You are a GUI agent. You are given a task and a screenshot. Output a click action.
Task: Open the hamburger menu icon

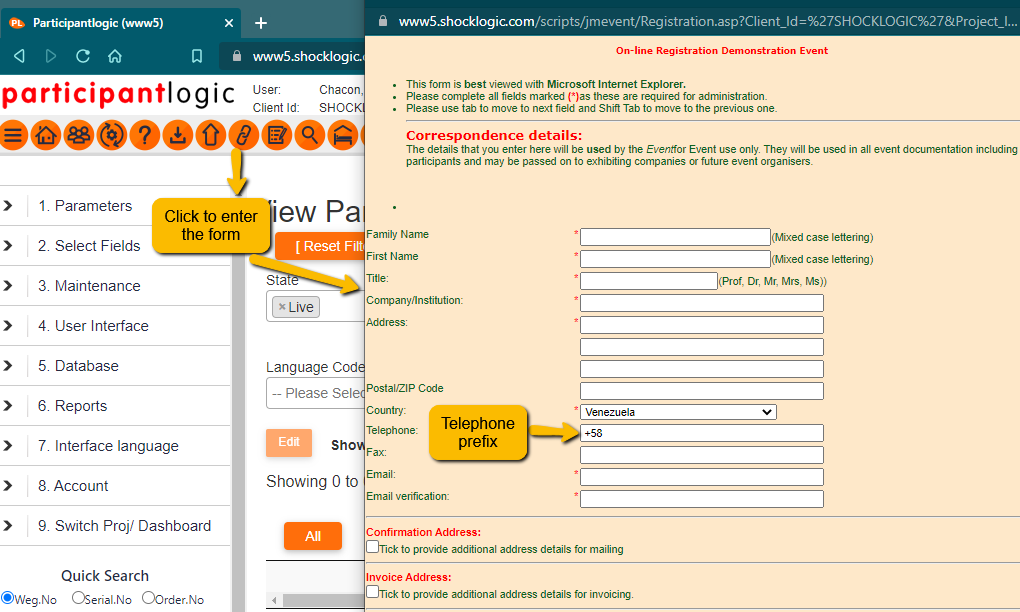14,135
